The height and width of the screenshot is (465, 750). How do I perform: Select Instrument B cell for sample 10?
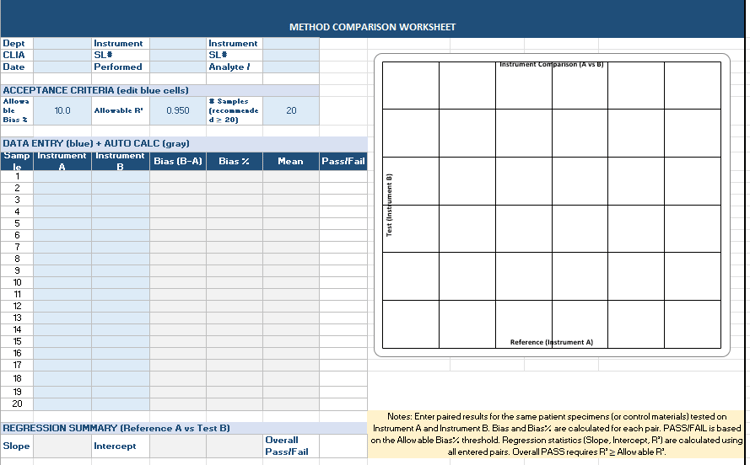coord(120,282)
